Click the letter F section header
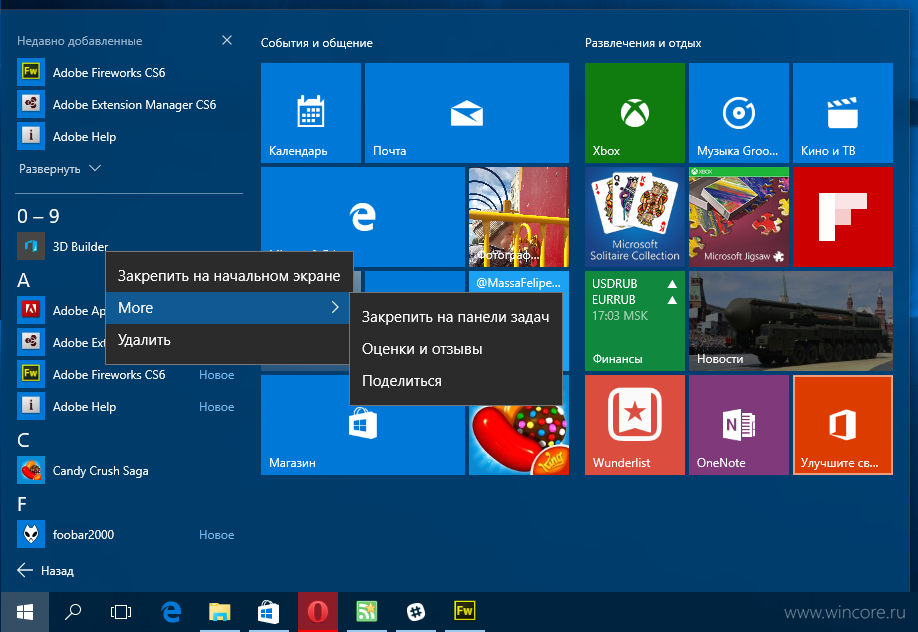The width and height of the screenshot is (918, 632). (22, 504)
